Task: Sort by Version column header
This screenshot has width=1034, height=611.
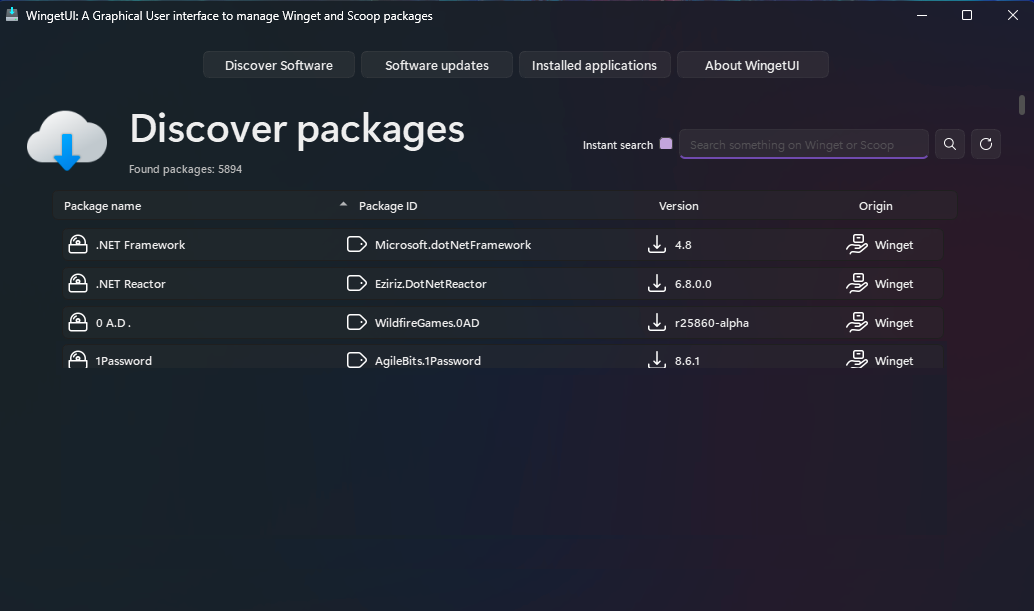Action: click(x=679, y=206)
